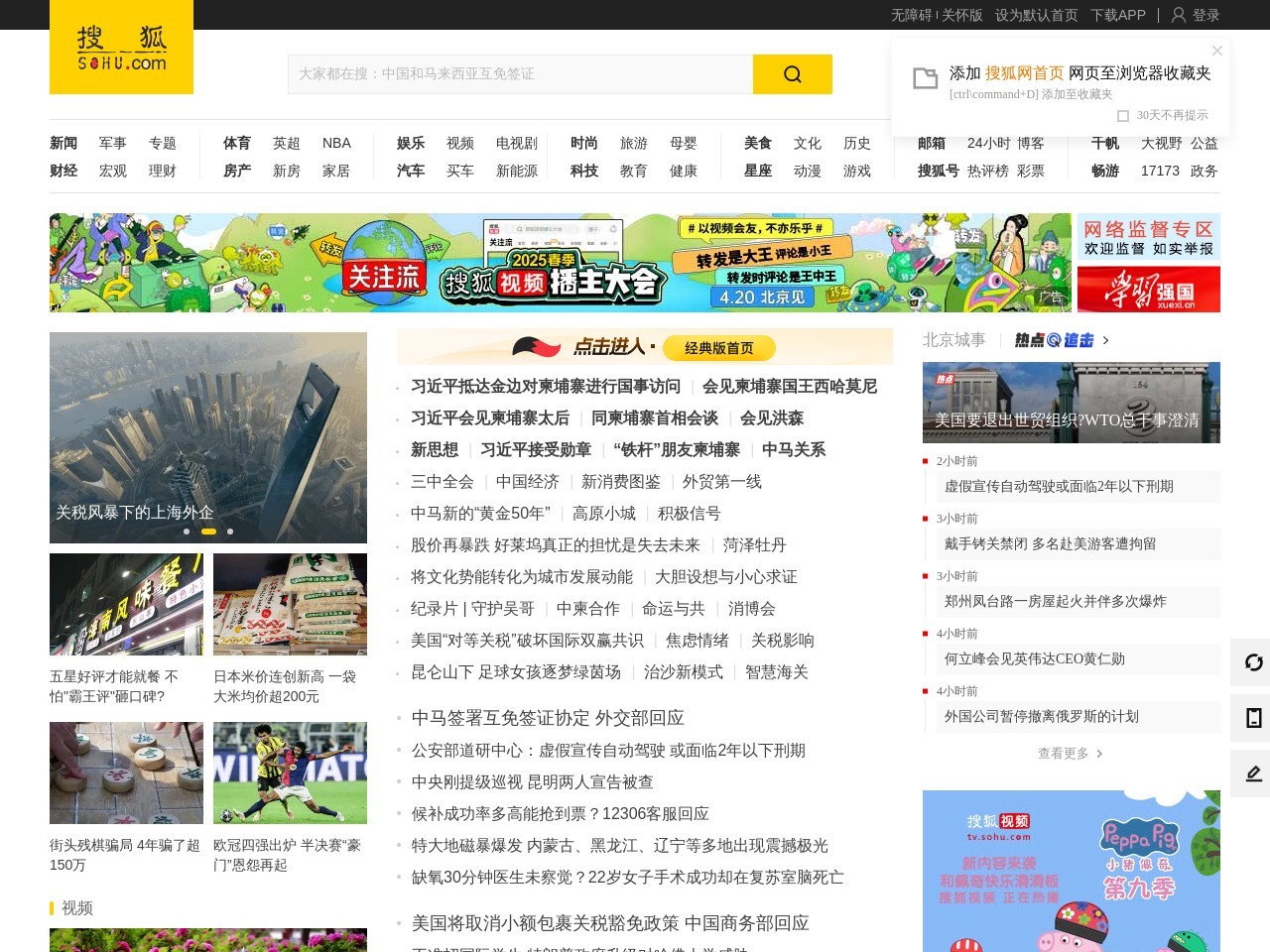1270x952 pixels.
Task: Open 美国将取消小额包裹关税豁免政策 article
Action: pyautogui.click(x=610, y=923)
